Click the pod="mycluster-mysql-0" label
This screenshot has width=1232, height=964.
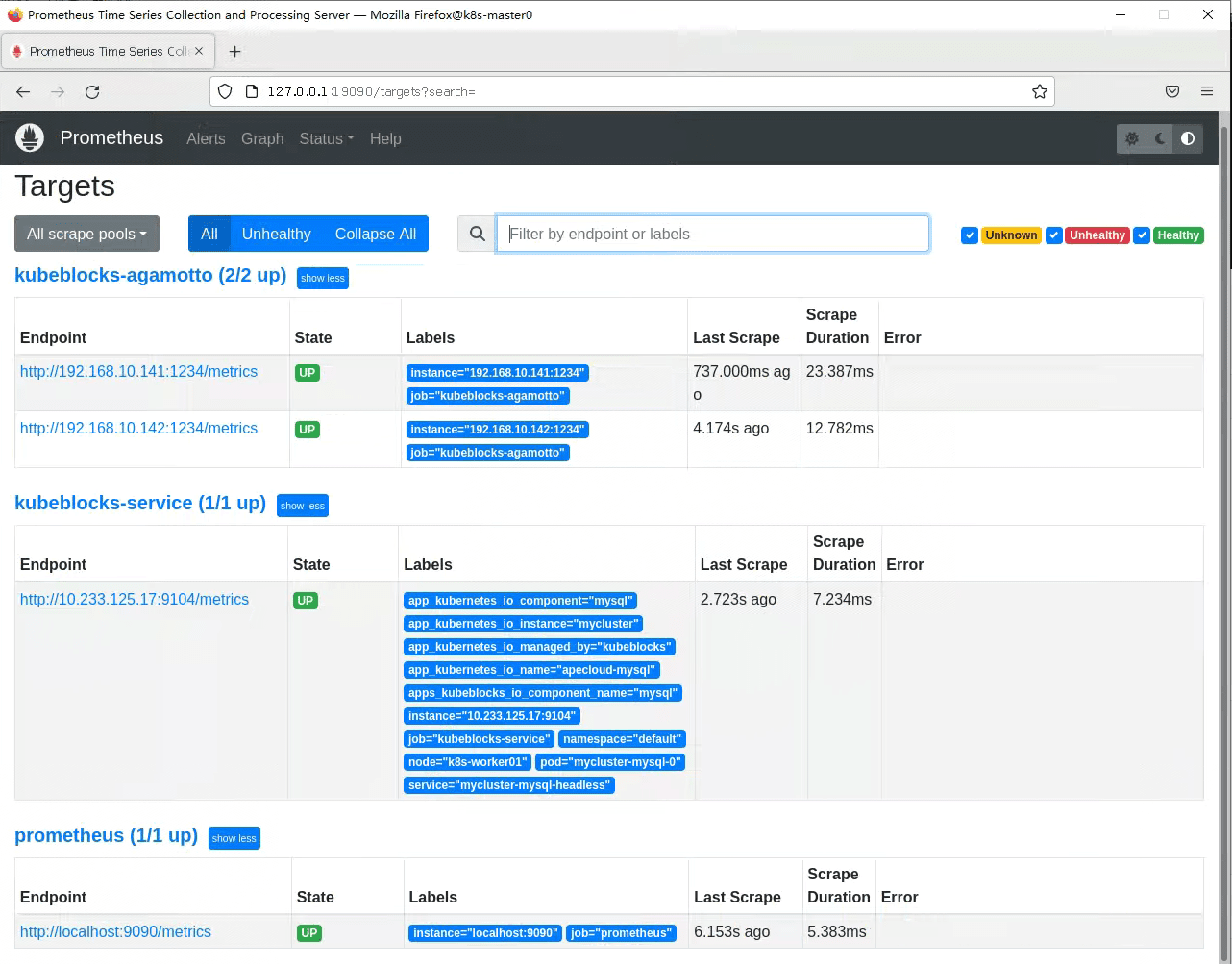coord(610,762)
